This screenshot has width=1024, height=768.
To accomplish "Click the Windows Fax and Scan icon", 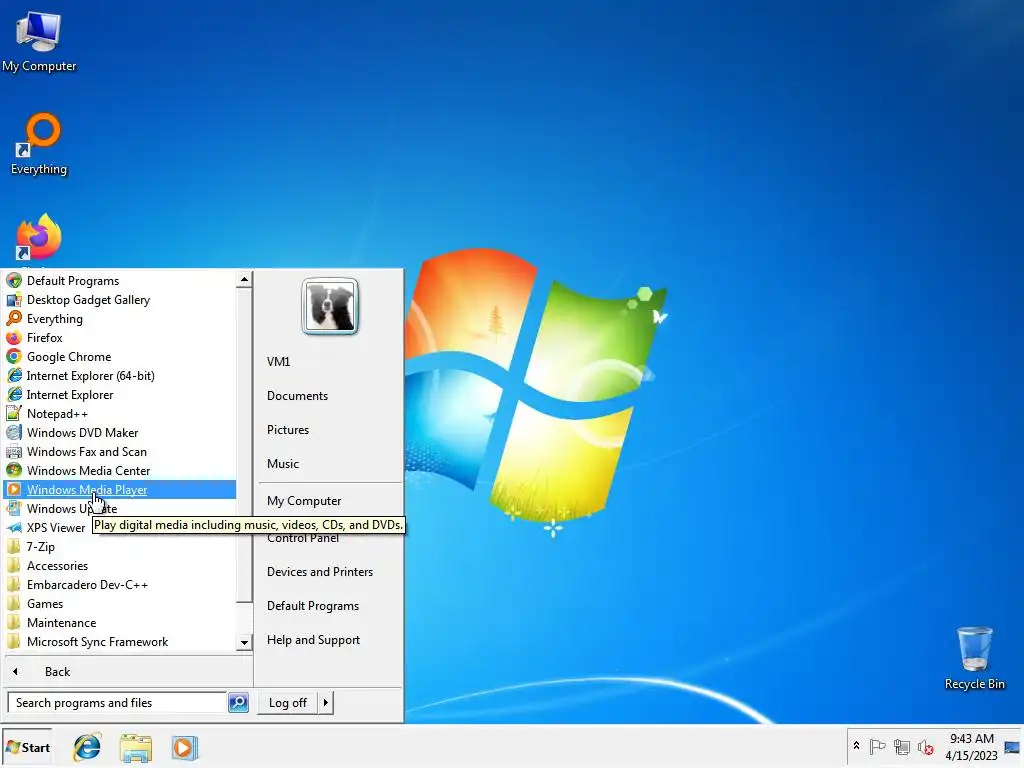I will pos(14,451).
